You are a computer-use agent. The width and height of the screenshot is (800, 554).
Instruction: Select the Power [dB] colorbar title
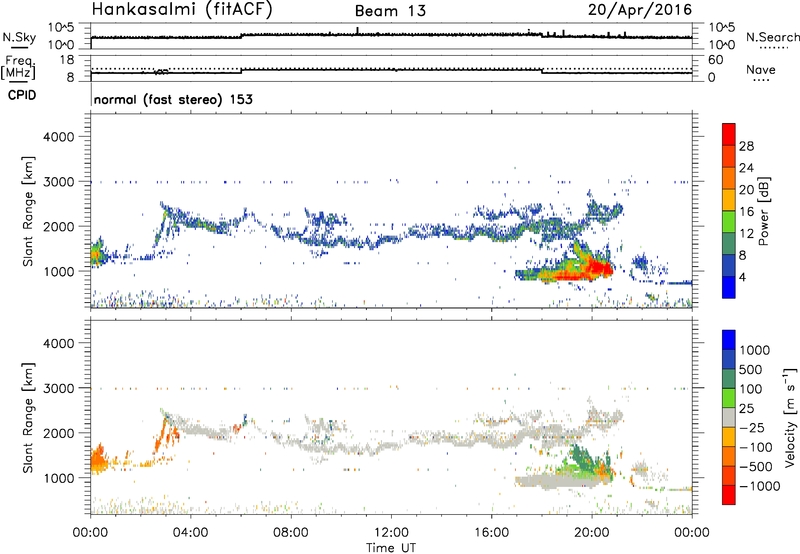click(x=763, y=211)
